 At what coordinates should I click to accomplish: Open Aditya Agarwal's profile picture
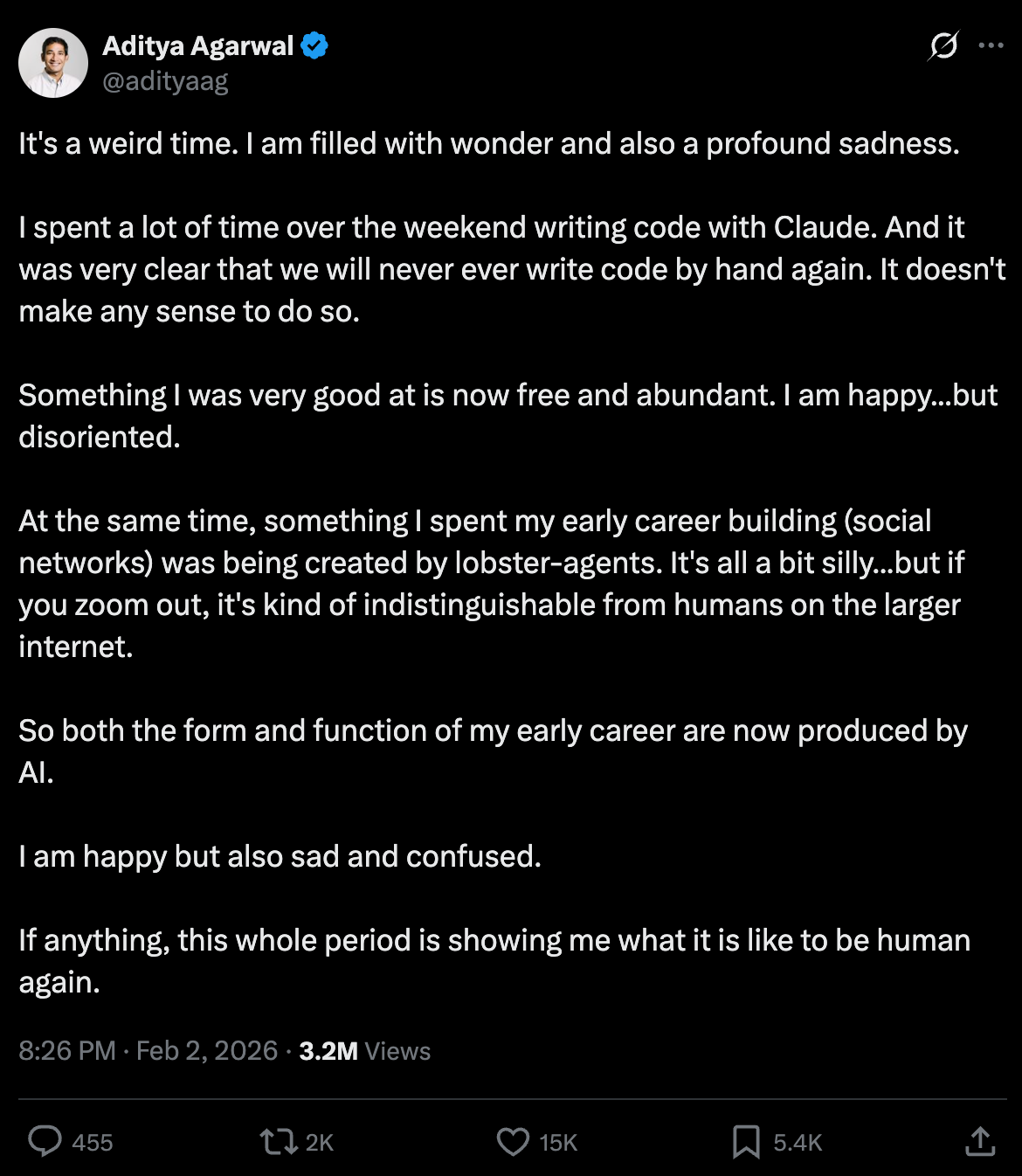coord(53,63)
